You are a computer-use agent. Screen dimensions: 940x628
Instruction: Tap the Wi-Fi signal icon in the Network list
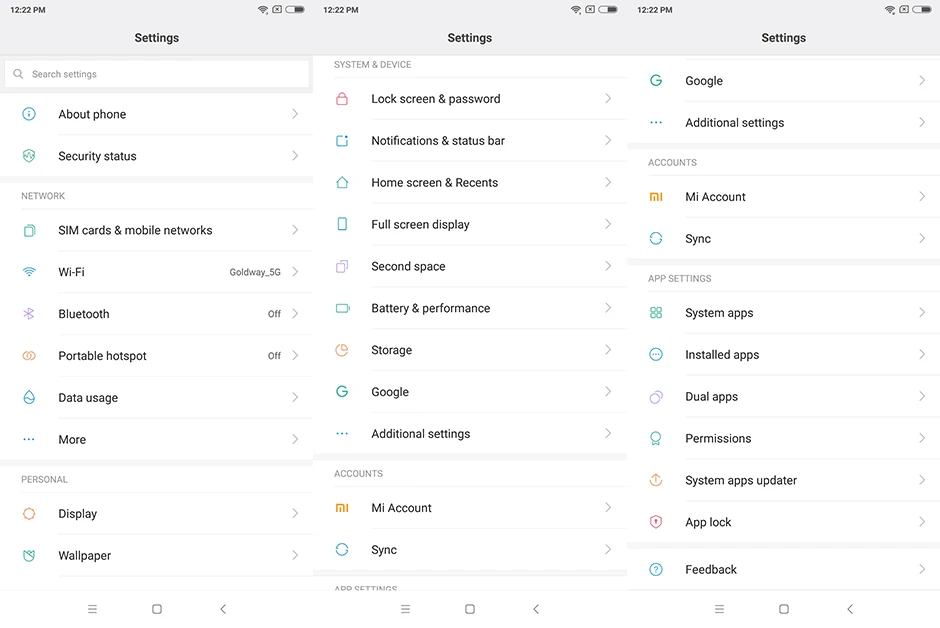point(29,271)
